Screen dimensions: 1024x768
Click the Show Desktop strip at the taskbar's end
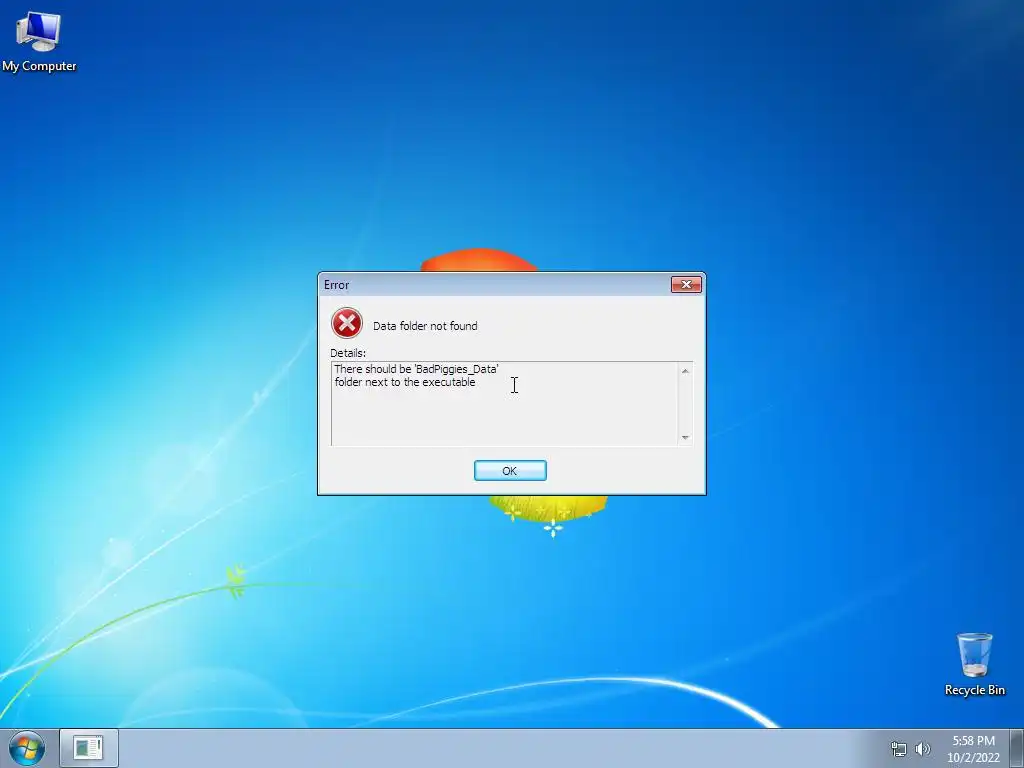(1017, 748)
